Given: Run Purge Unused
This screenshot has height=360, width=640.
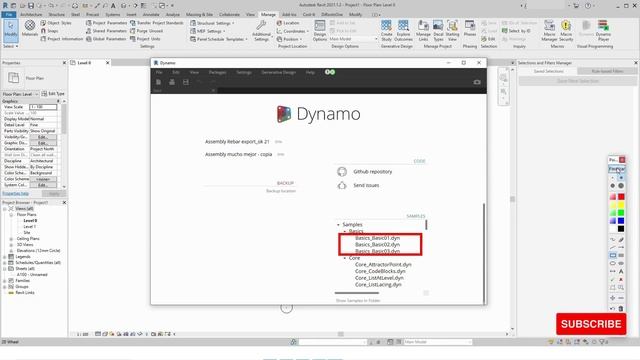Looking at the screenshot, I should [x=147, y=31].
